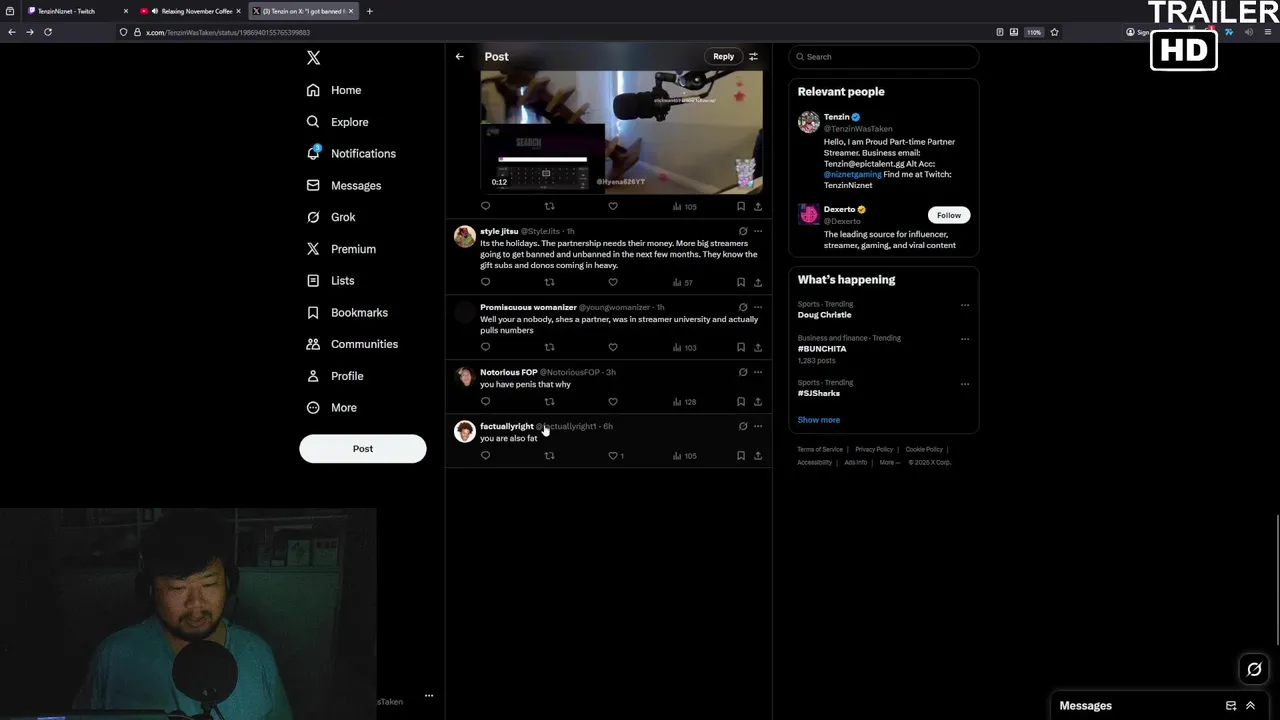Go back using the Post header arrow
Image resolution: width=1280 pixels, height=720 pixels.
click(x=460, y=57)
